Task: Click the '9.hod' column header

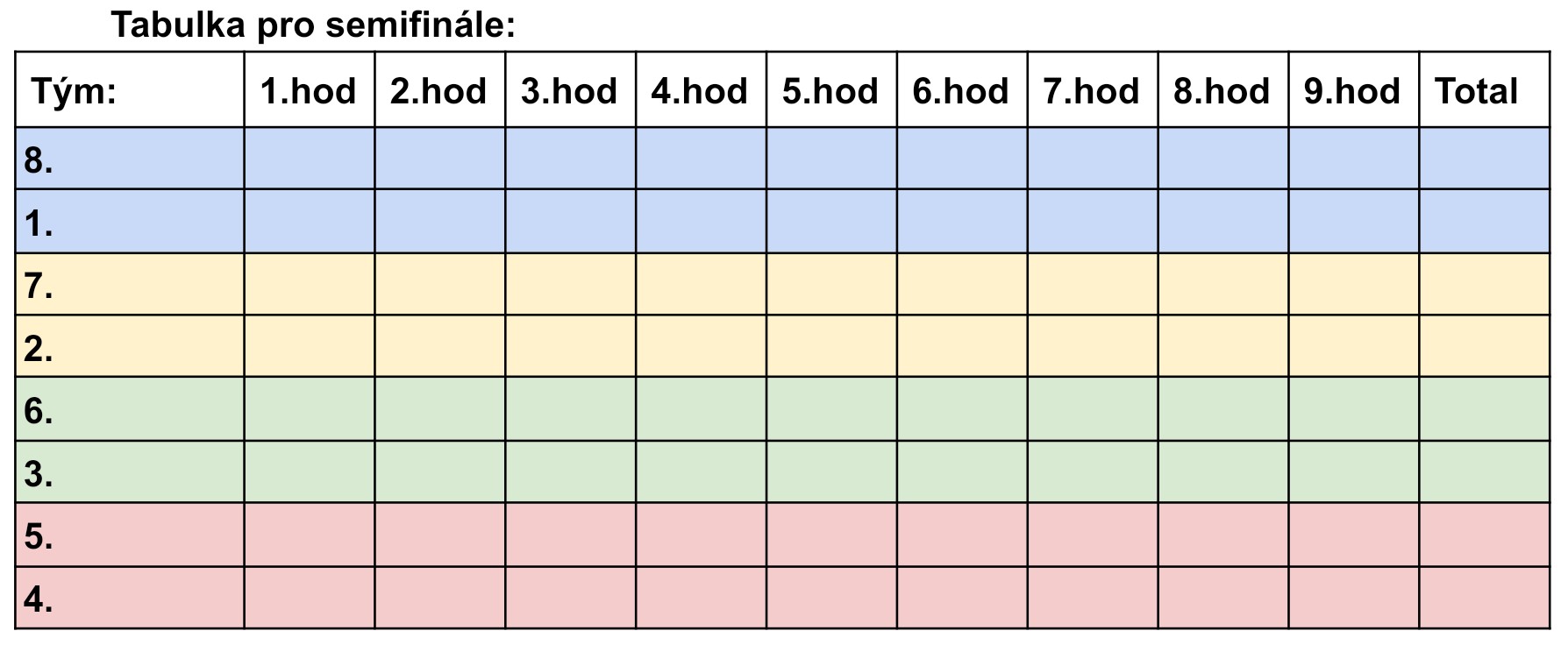Action: (x=1352, y=90)
